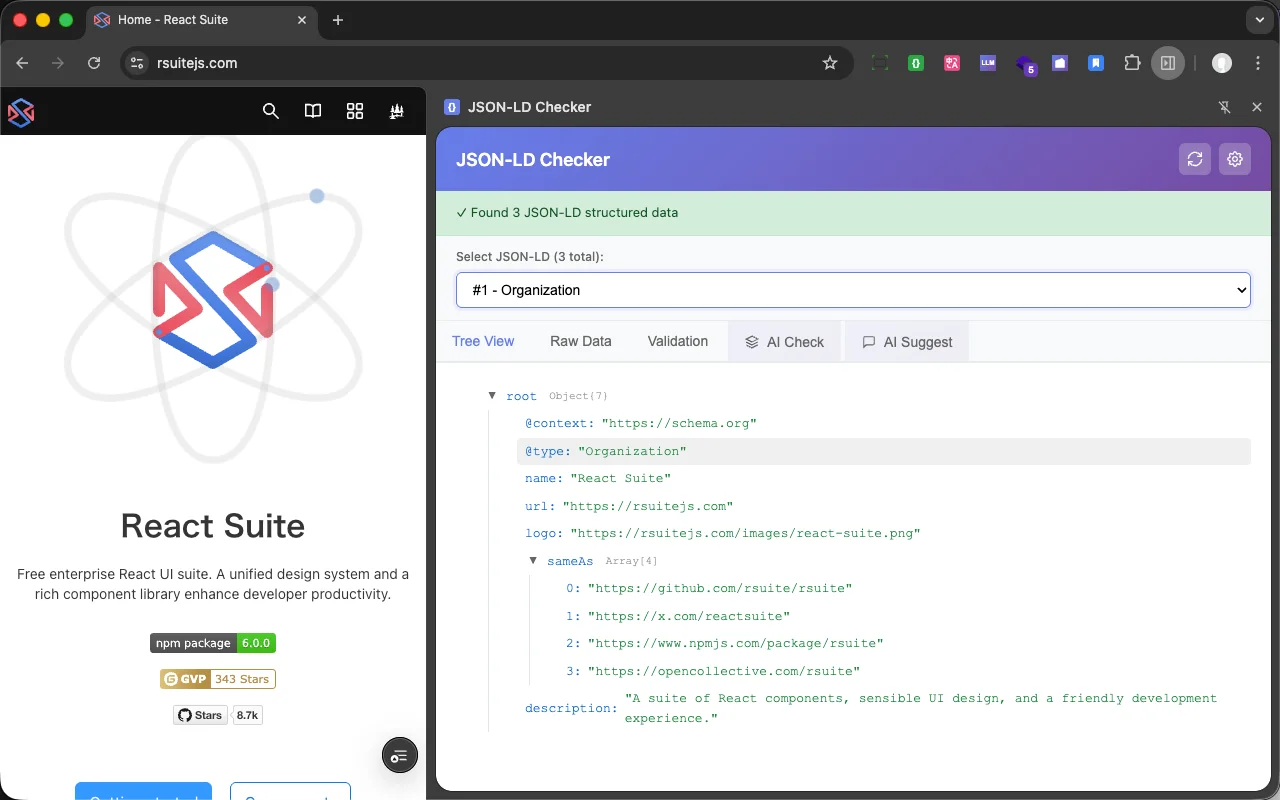Click the extension icon with badge 5
The height and width of the screenshot is (800, 1280).
pyautogui.click(x=1025, y=65)
